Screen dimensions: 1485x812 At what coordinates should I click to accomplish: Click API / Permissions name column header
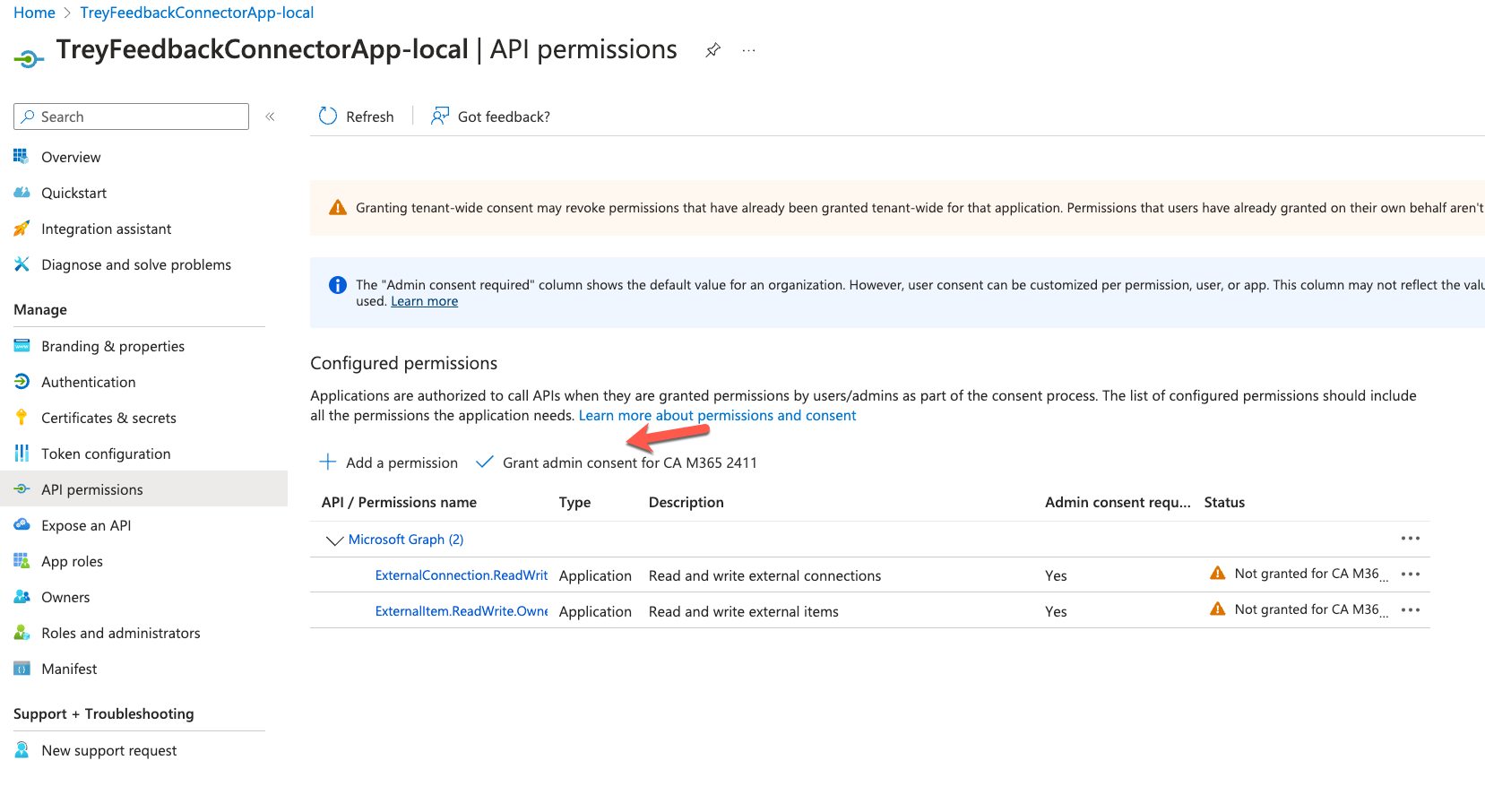tap(399, 502)
